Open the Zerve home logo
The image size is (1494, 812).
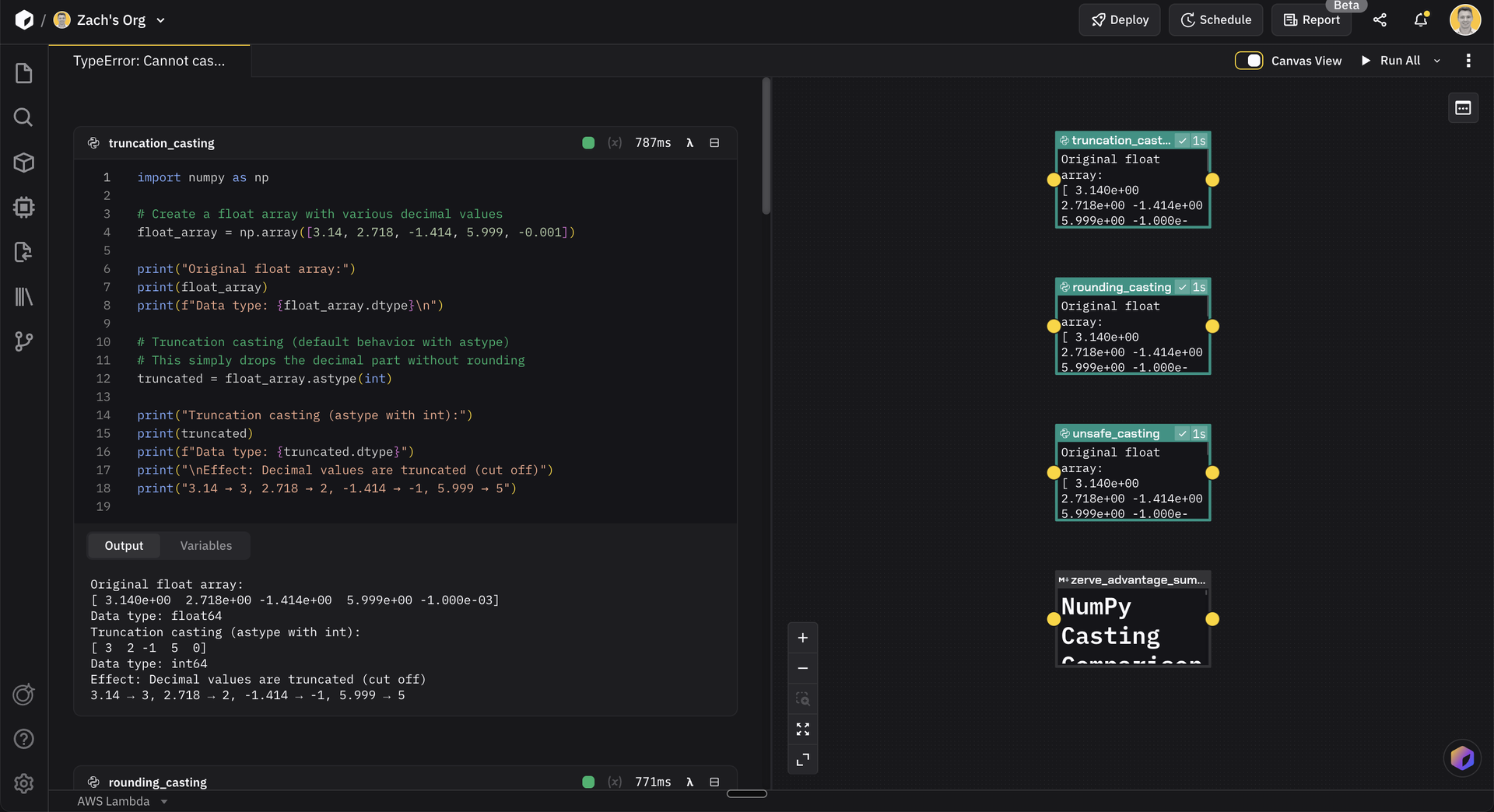point(24,20)
